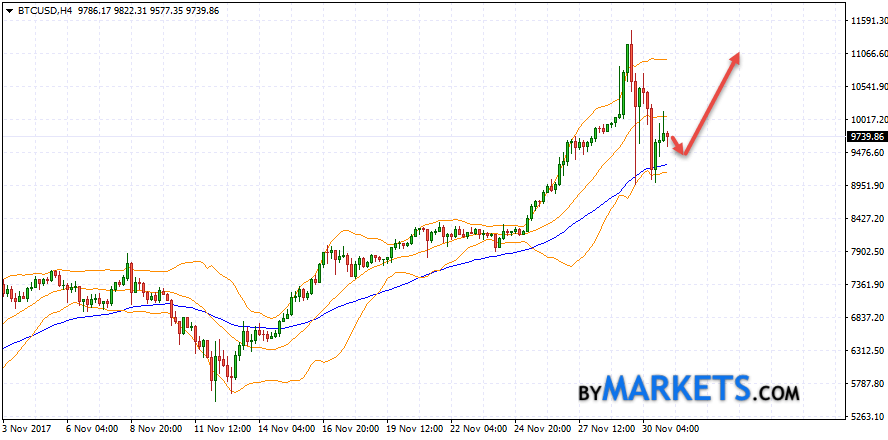Click the 22 Nov 04:00 time label
The height and width of the screenshot is (440, 888).
481,428
